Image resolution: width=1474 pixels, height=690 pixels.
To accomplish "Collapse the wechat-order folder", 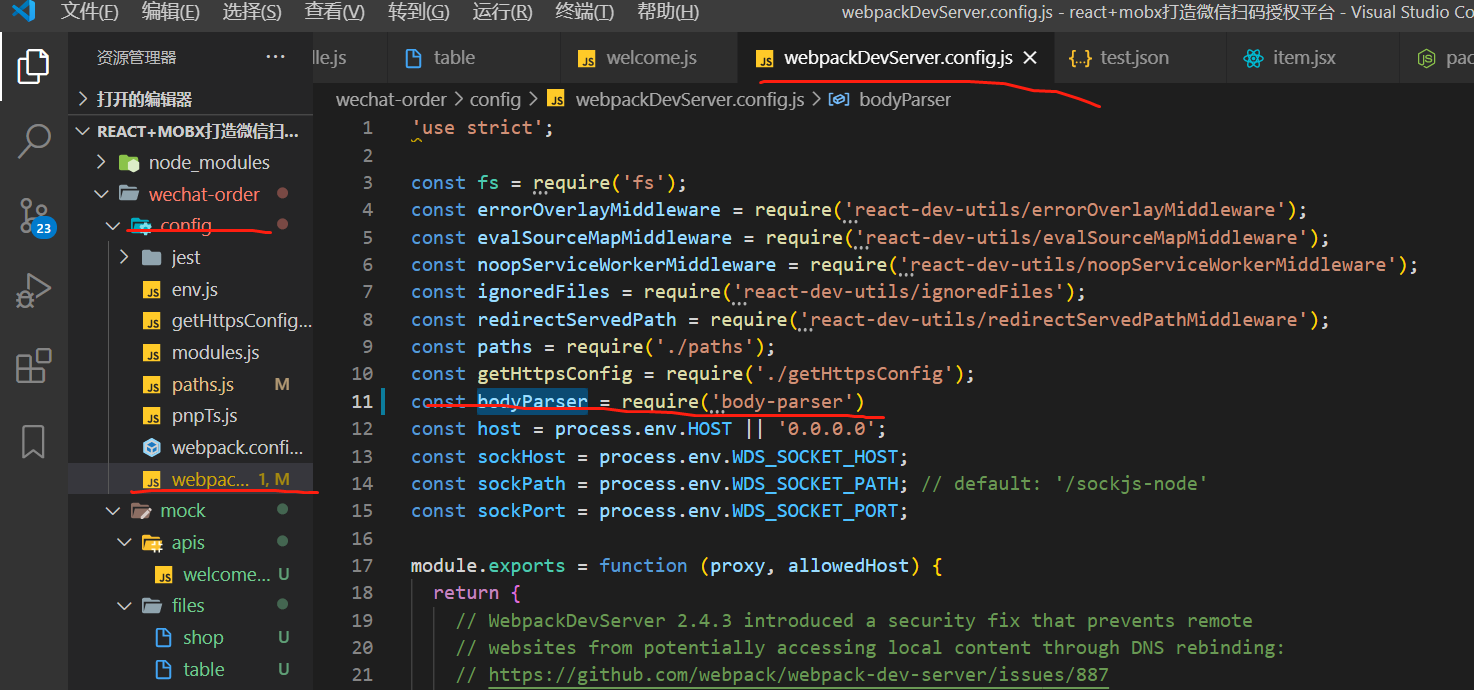I will [101, 194].
